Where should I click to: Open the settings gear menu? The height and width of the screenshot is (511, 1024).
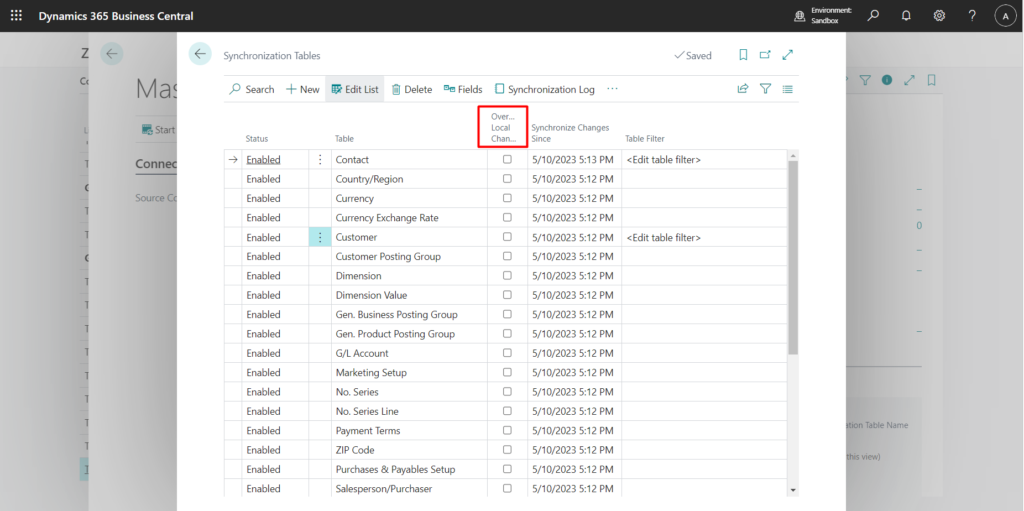(939, 16)
